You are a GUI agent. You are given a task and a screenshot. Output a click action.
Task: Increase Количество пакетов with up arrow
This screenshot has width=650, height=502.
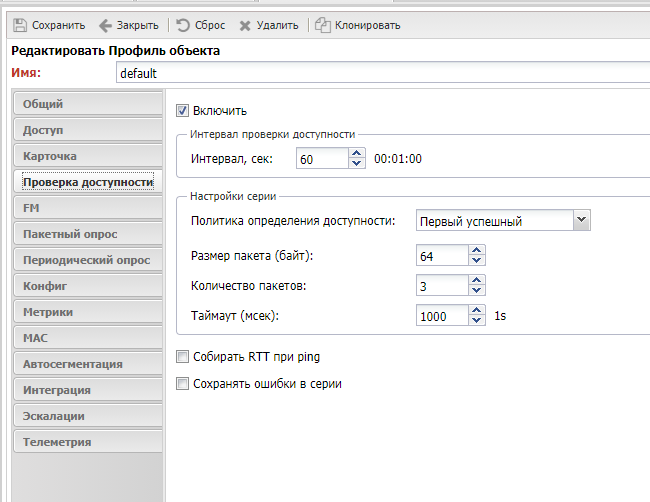tap(477, 280)
